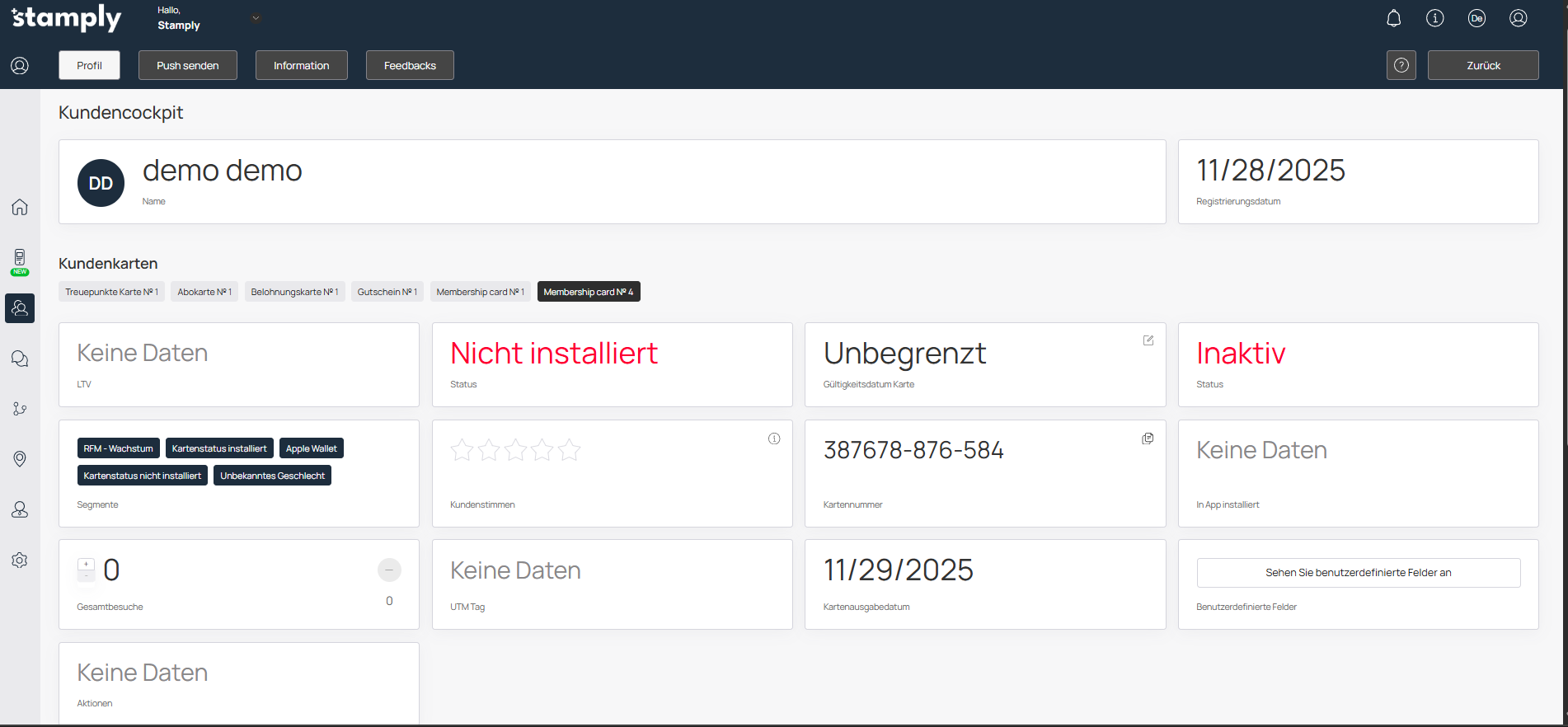Open the language selector 'De' icon
Viewport: 1568px width, 727px height.
pyautogui.click(x=1476, y=18)
